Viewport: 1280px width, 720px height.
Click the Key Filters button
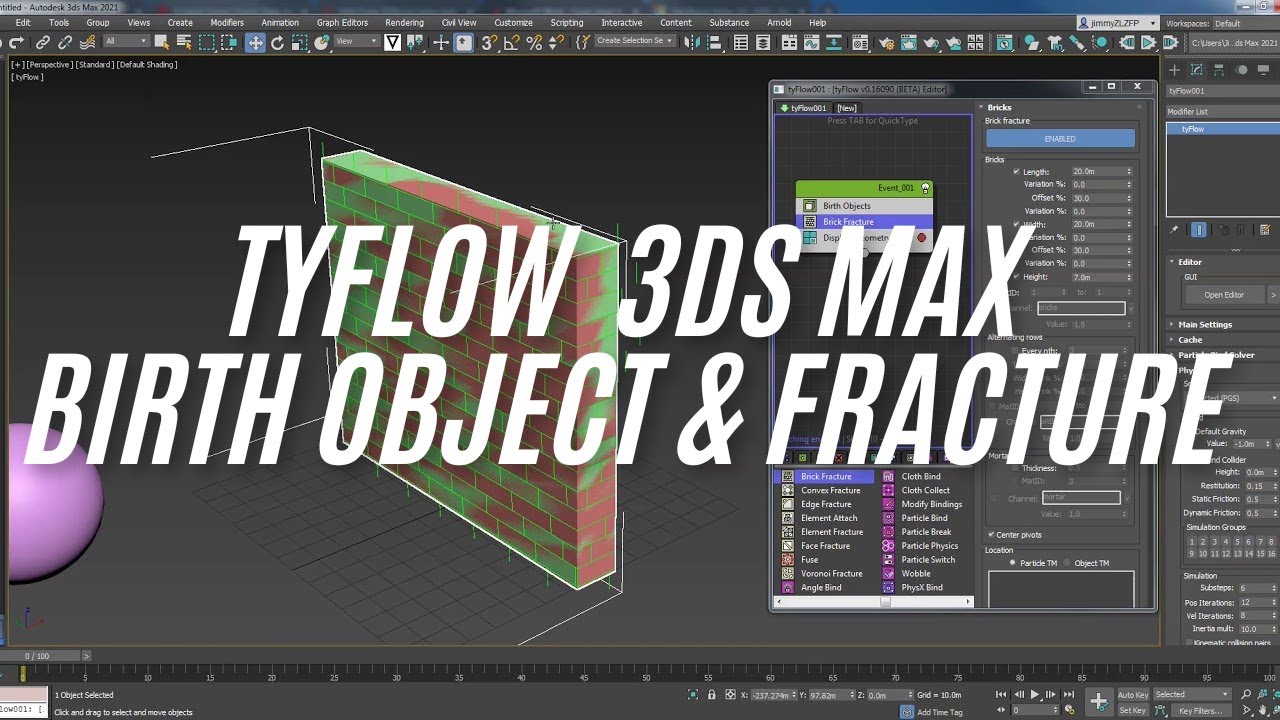[x=1200, y=711]
